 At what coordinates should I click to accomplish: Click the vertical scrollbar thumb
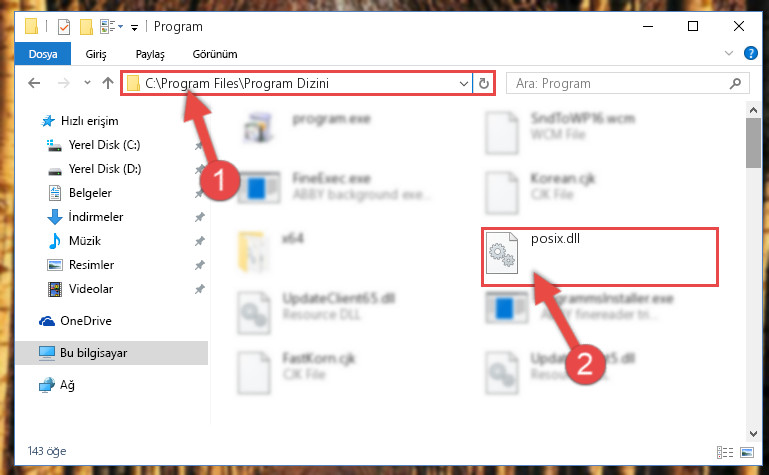click(753, 143)
